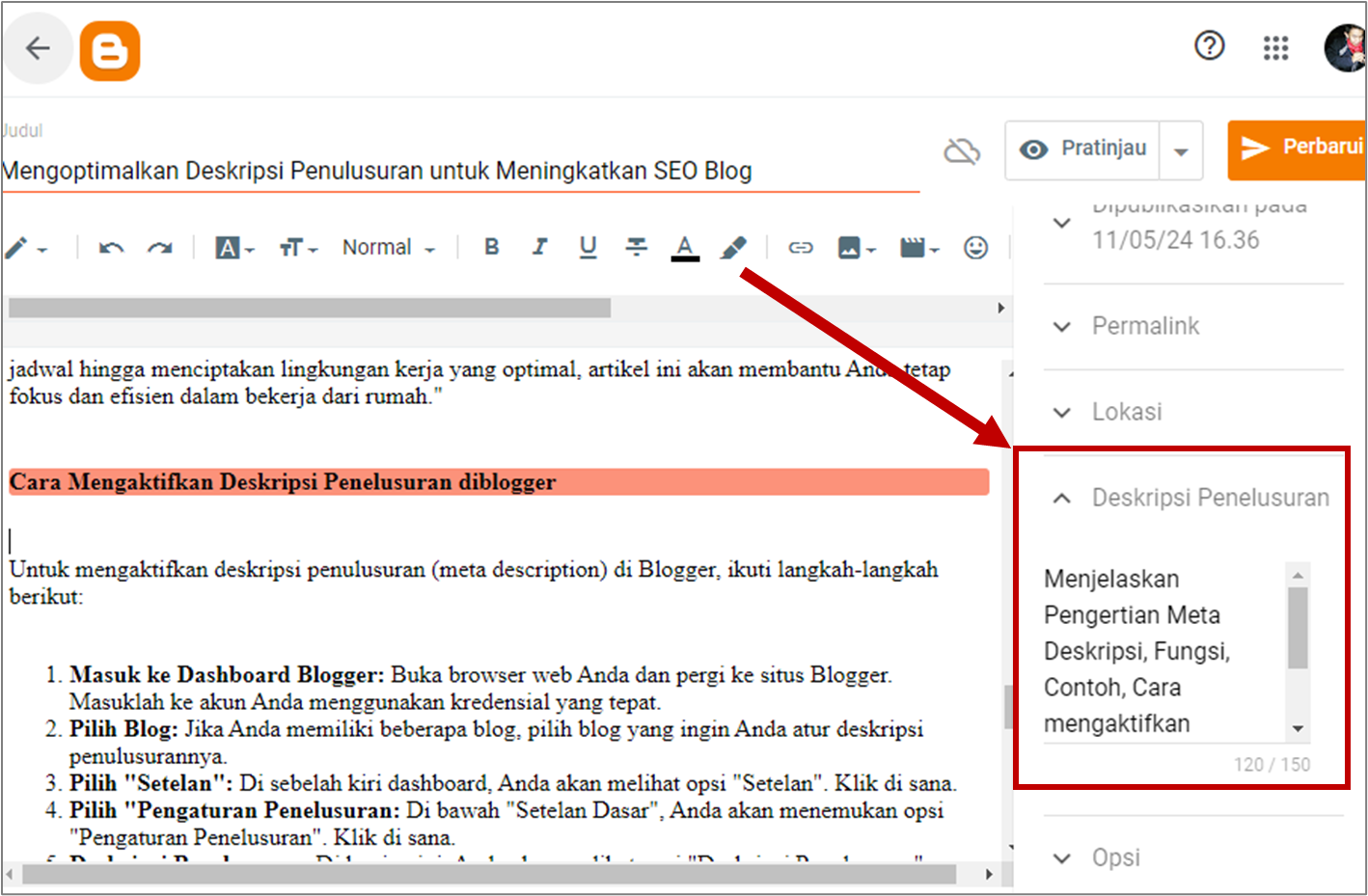Screen dimensions: 1368x896
Task: Expand the Opsi section
Action: pos(1062,858)
